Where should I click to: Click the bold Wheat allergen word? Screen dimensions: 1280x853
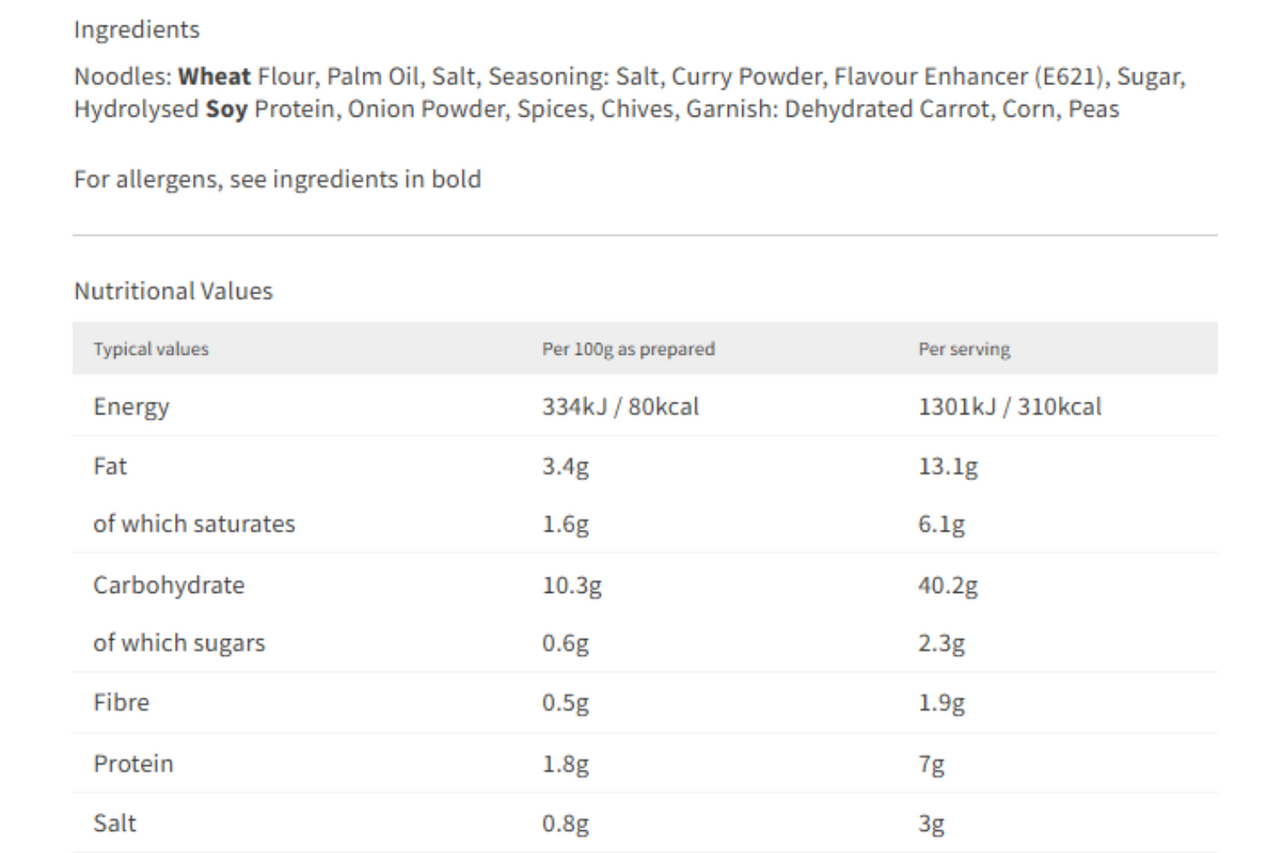(215, 78)
